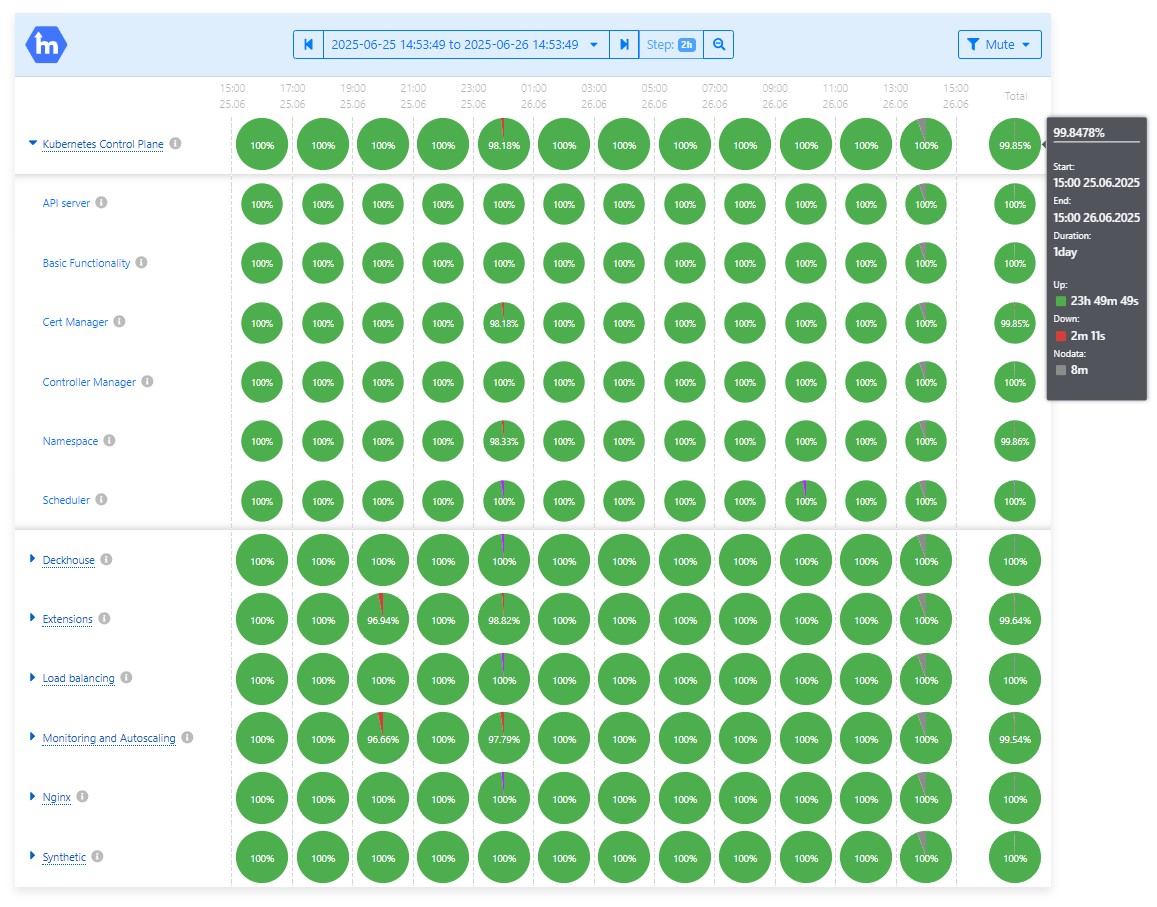
Task: Open info icon beside Extensions
Action: [105, 618]
